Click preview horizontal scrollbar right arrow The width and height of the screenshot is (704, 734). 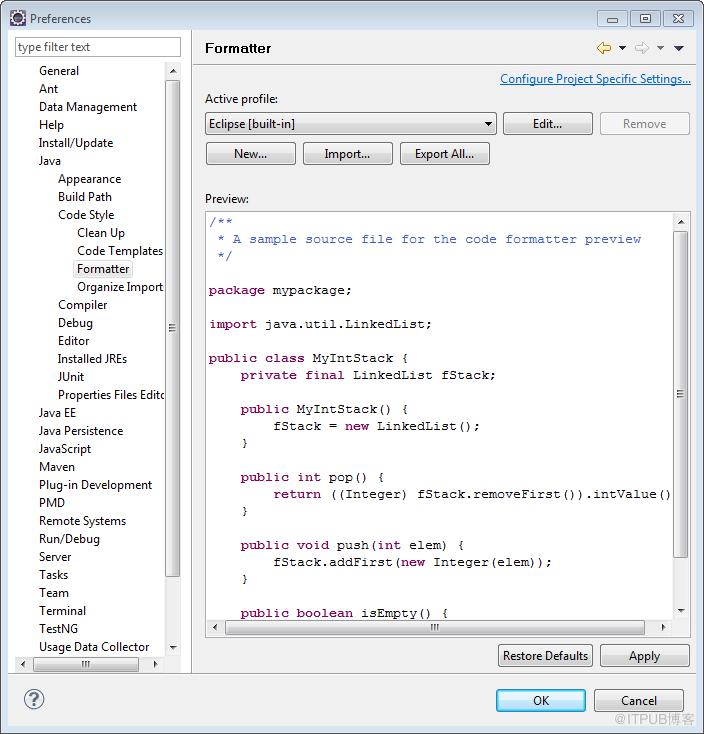(663, 627)
